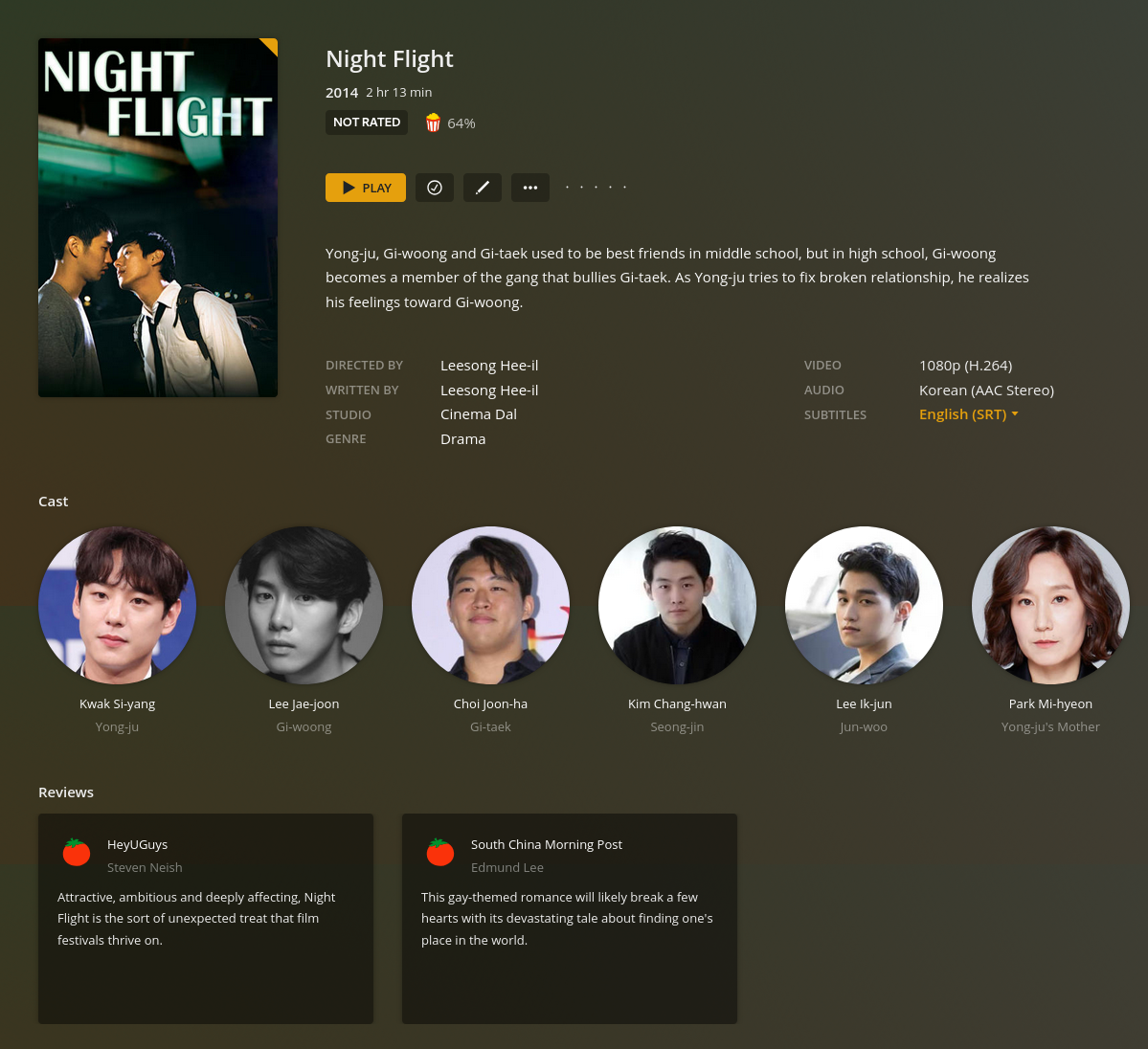Expand the English (SRT) subtitles dropdown
This screenshot has width=1148, height=1049.
coord(969,414)
